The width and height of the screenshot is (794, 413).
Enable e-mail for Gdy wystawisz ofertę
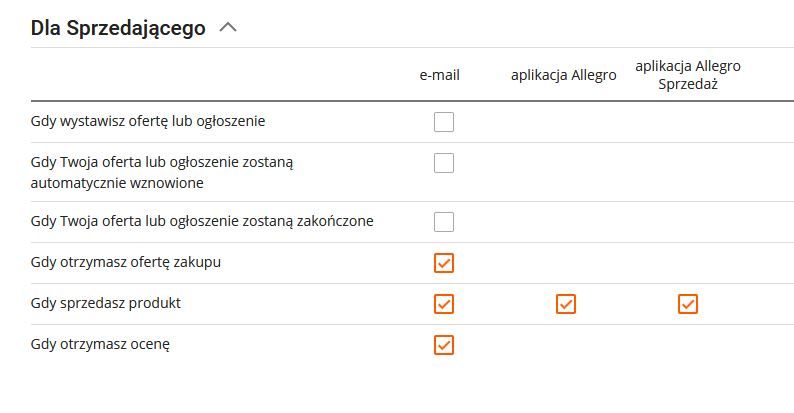point(444,122)
